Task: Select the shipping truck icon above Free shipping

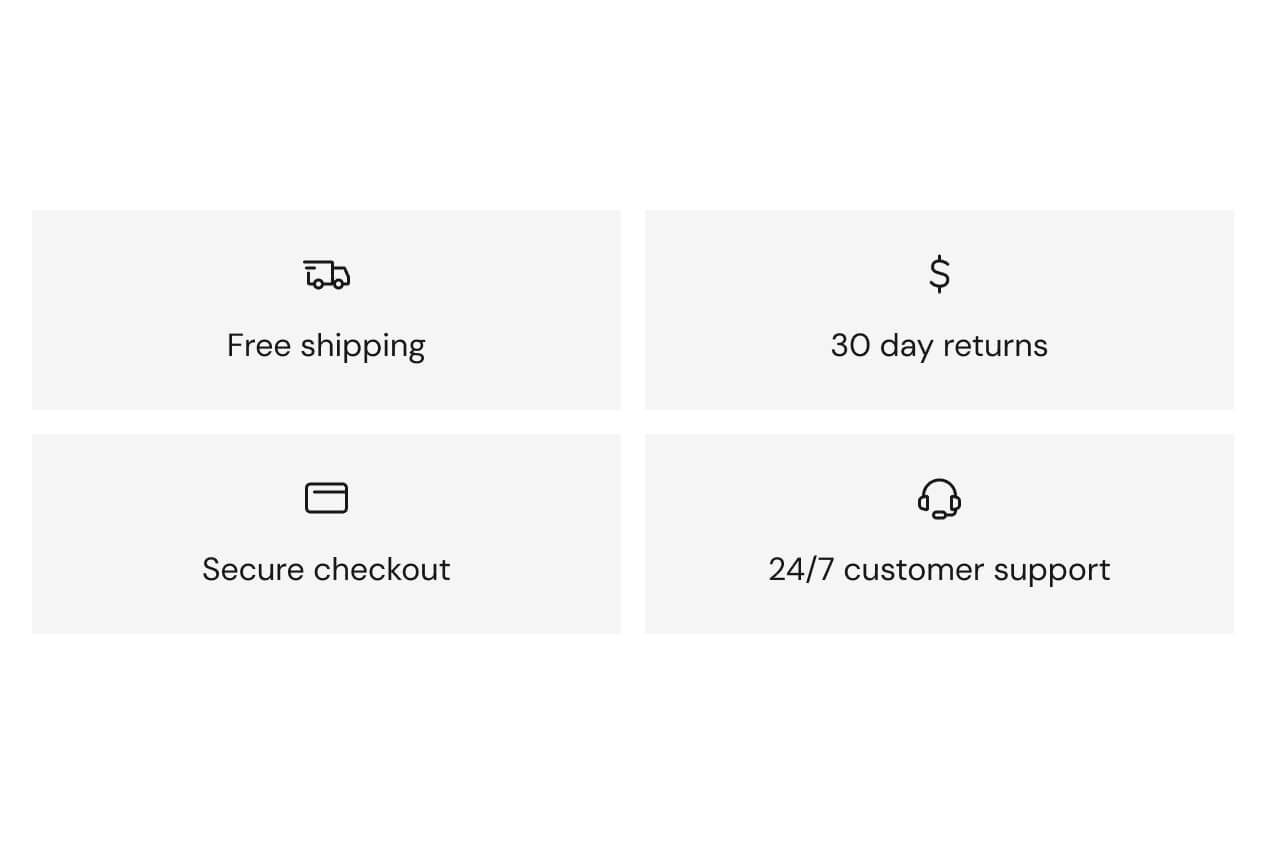Action: click(x=327, y=274)
